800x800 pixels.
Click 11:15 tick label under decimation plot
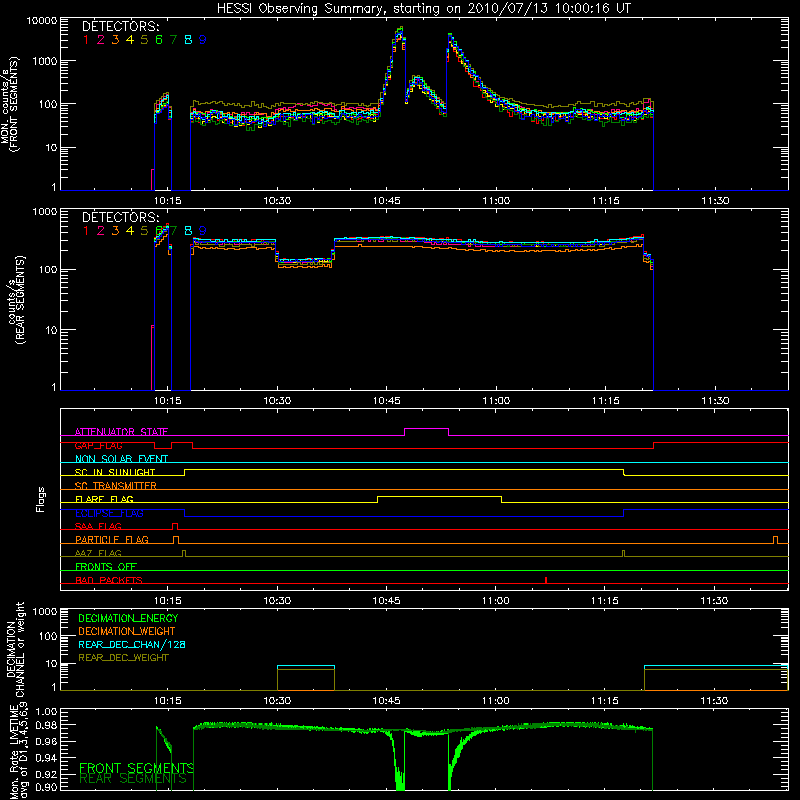point(605,701)
